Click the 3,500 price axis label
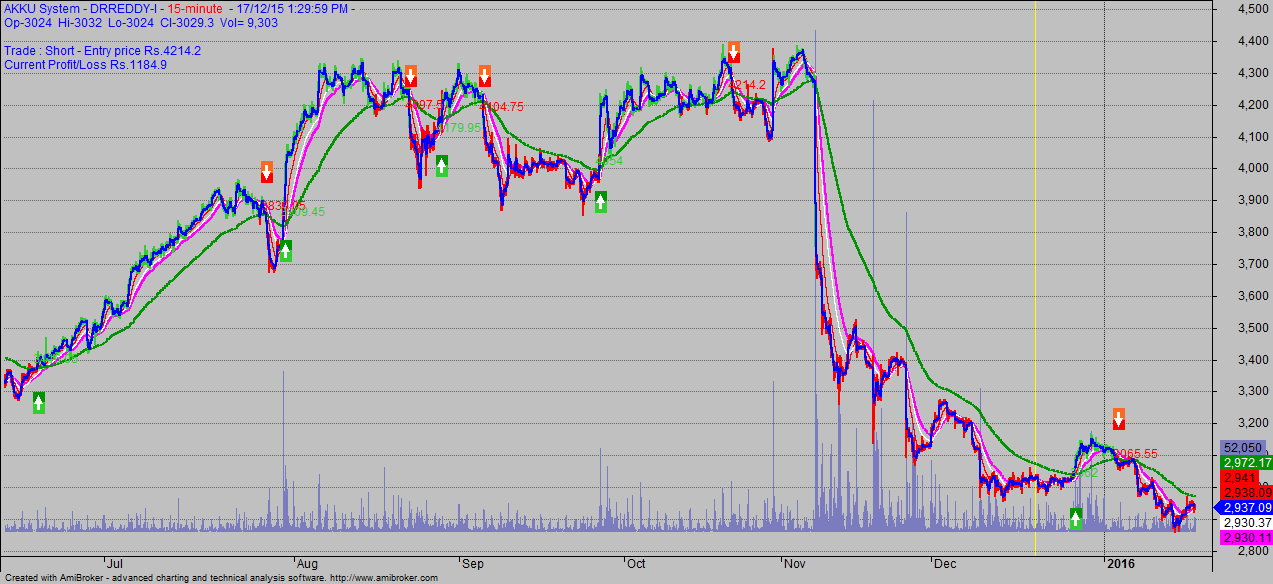Image resolution: width=1273 pixels, height=584 pixels. pos(1253,328)
